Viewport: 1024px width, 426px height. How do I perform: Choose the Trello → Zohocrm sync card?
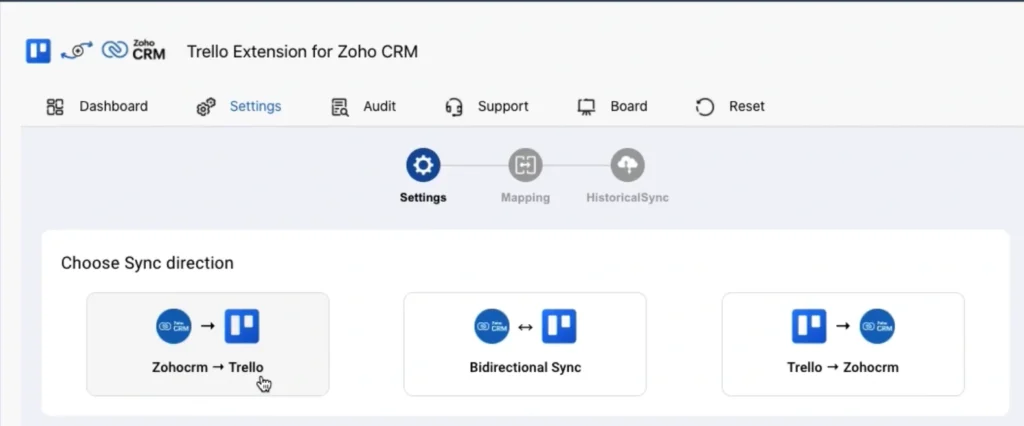pos(842,344)
